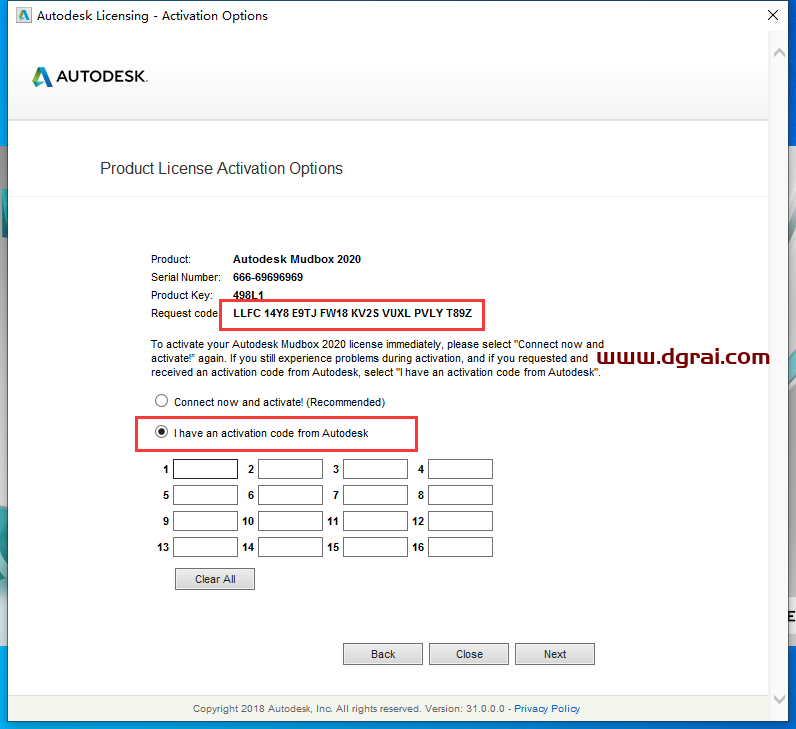This screenshot has width=796, height=729.
Task: Click the Close button beside Back
Action: pos(469,654)
